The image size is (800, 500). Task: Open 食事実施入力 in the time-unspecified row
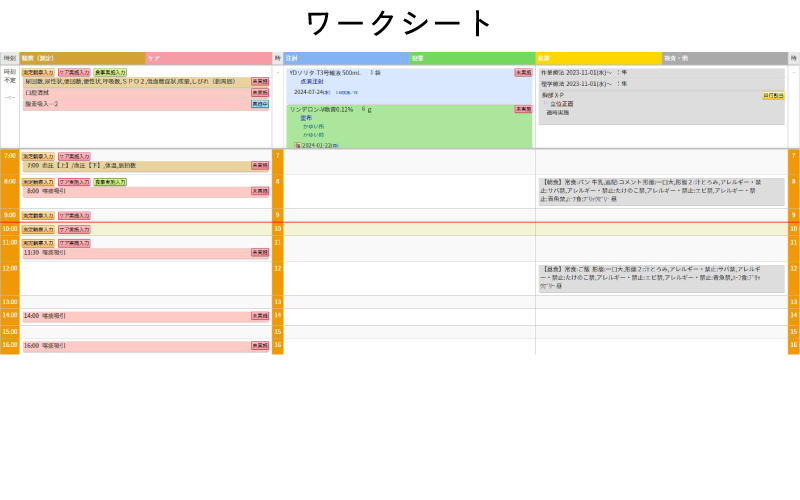point(110,73)
